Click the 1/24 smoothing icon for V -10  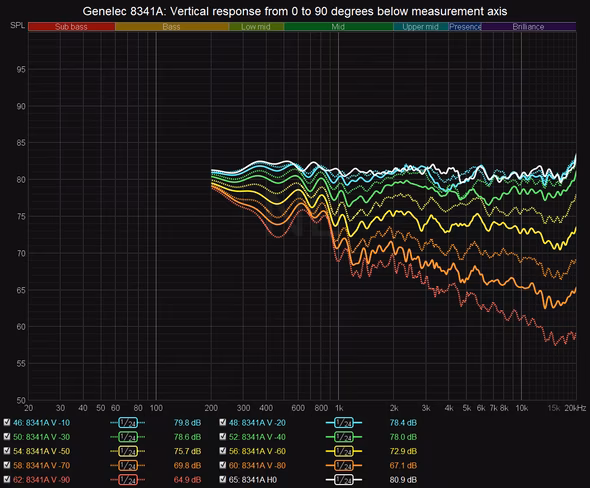[x=128, y=423]
